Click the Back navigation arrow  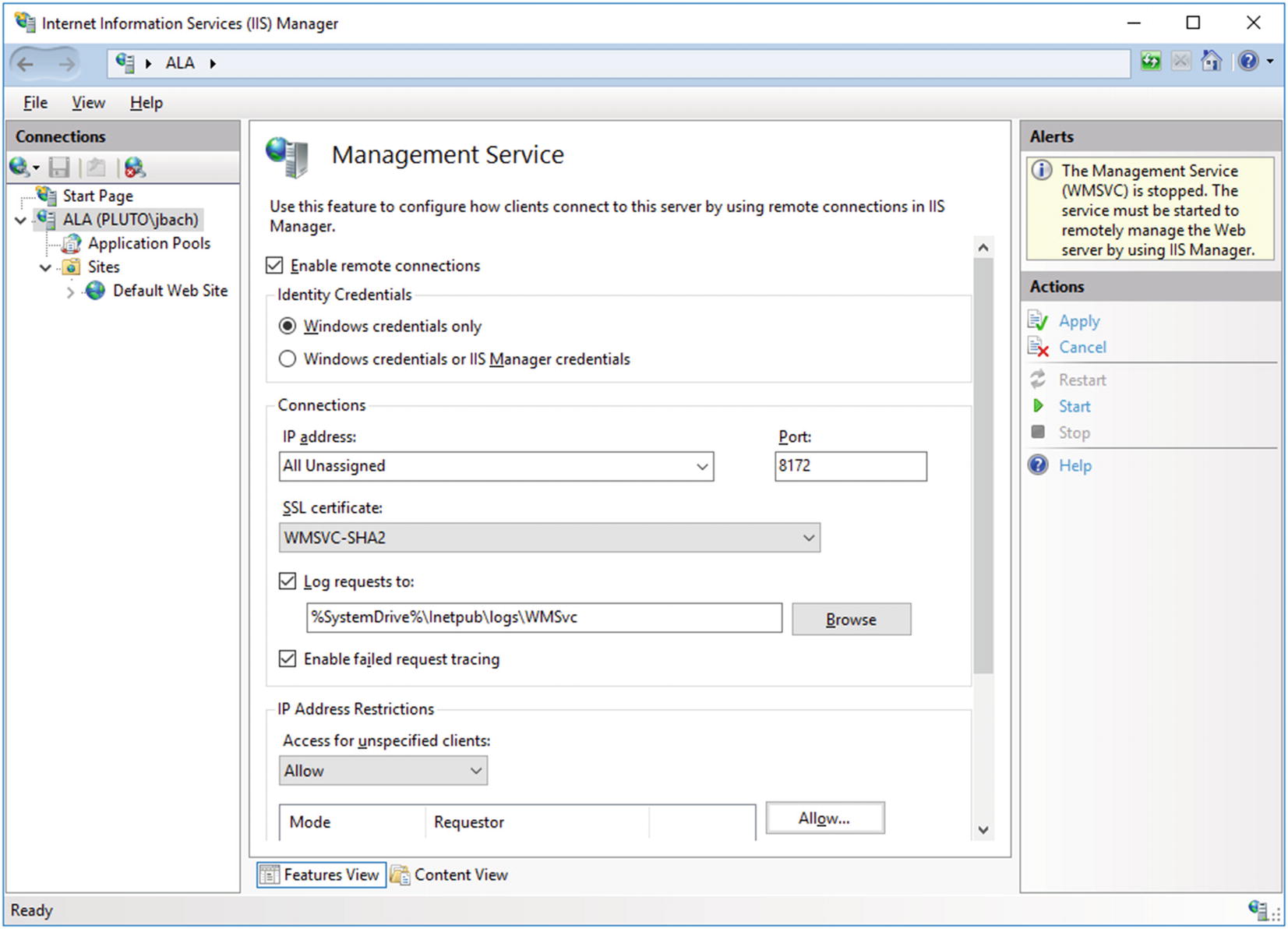pos(26,63)
